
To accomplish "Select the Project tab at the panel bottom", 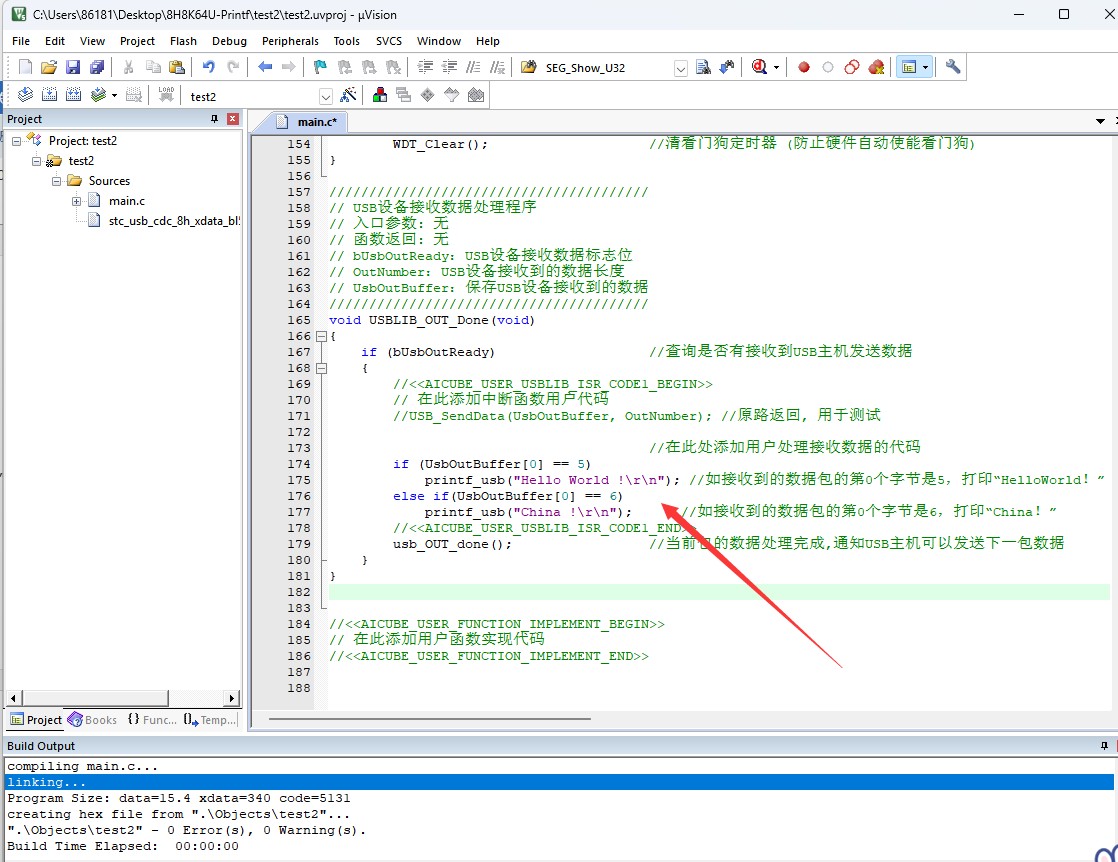I will pos(36,720).
